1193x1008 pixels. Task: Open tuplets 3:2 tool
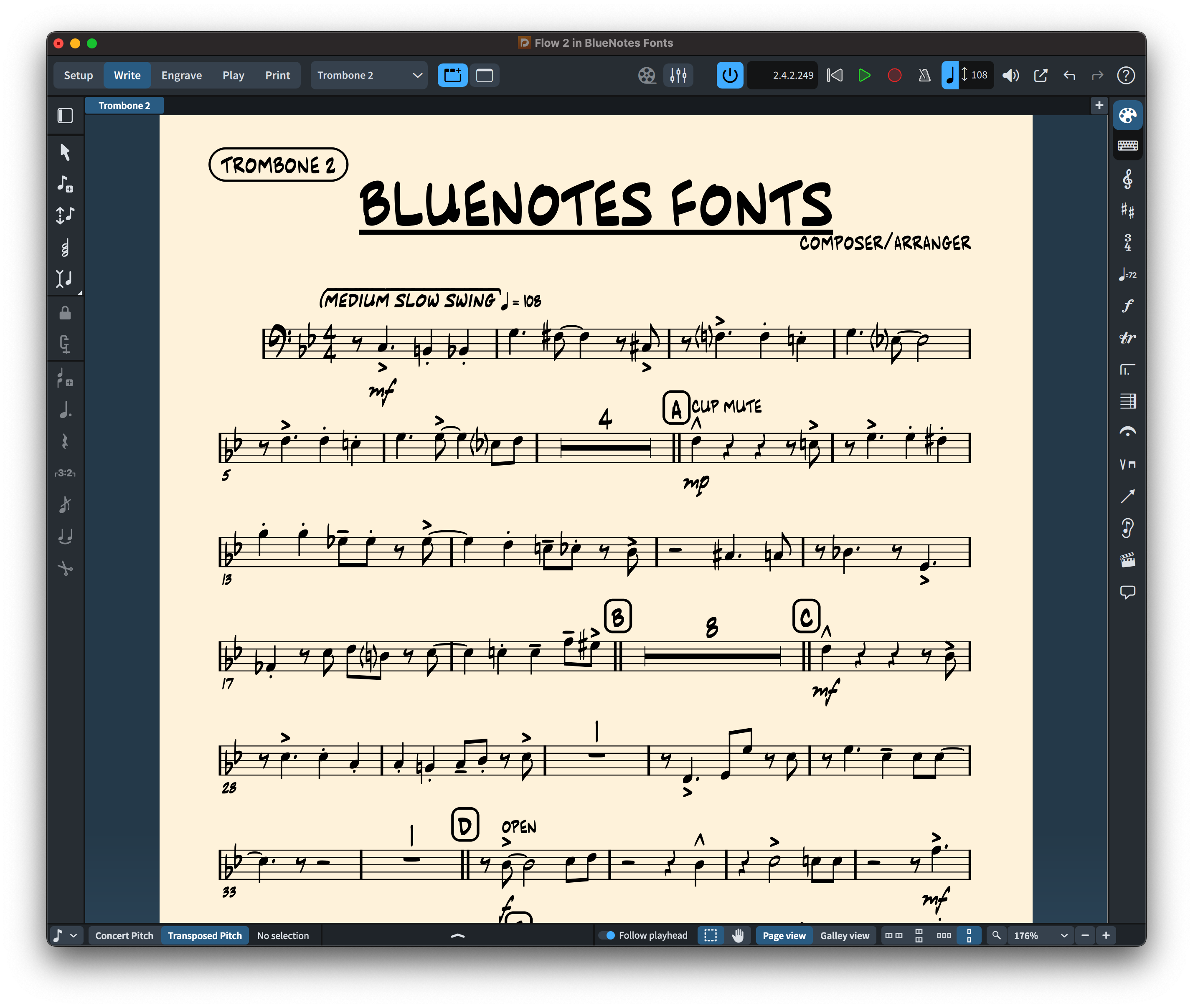[65, 473]
